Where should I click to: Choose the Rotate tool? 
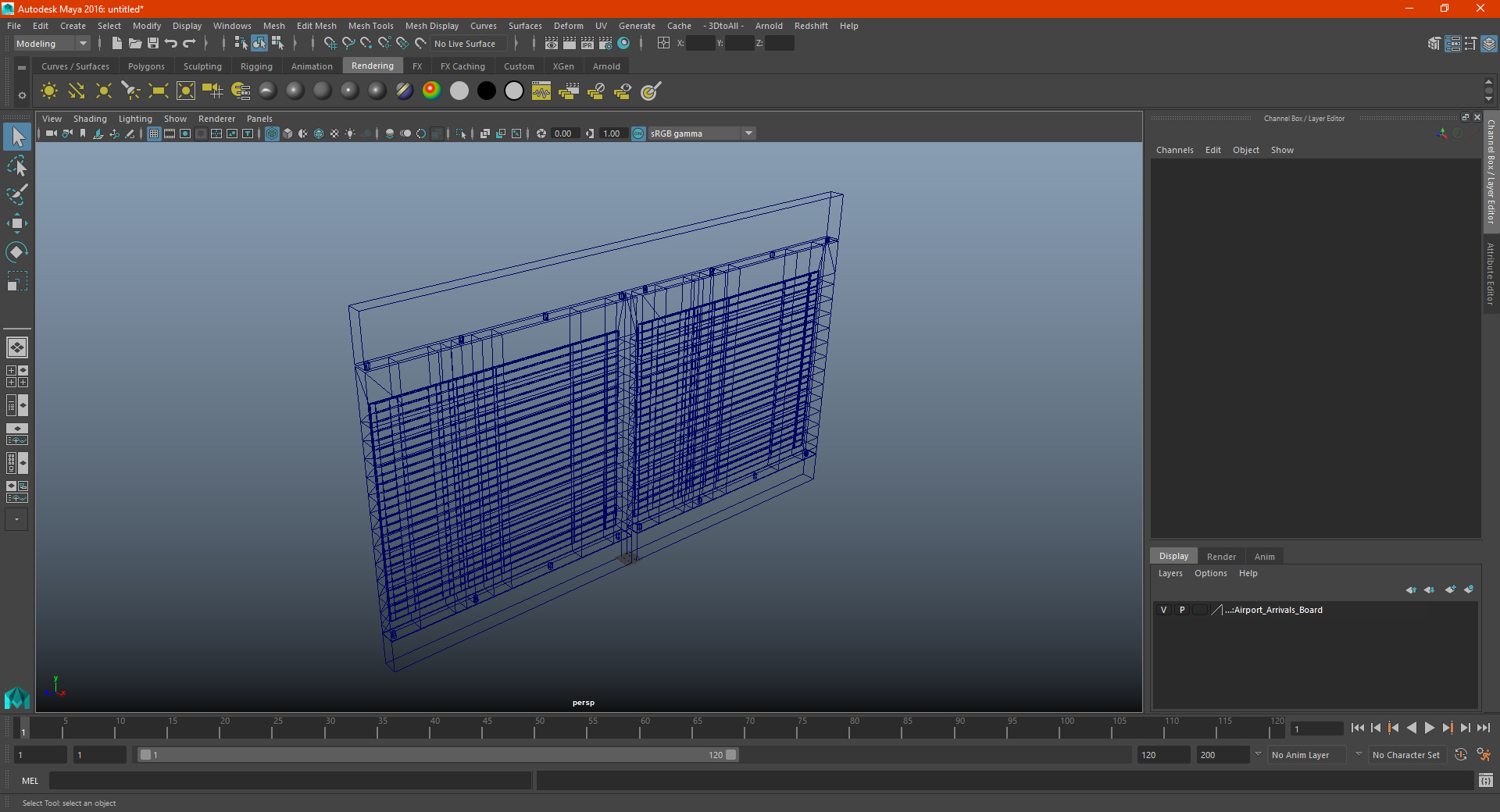point(16,251)
